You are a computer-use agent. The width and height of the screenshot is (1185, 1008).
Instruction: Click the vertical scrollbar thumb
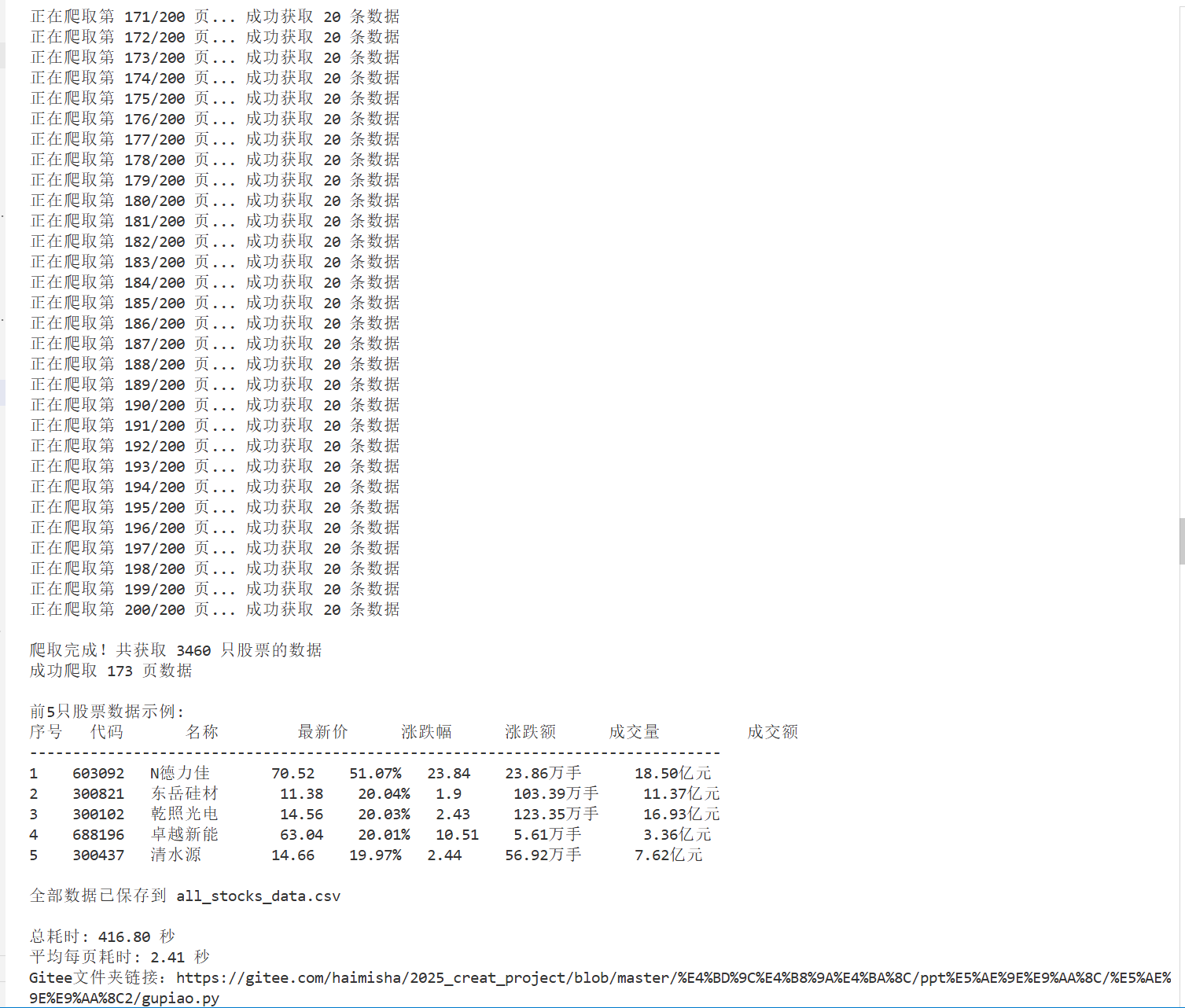pos(1182,541)
